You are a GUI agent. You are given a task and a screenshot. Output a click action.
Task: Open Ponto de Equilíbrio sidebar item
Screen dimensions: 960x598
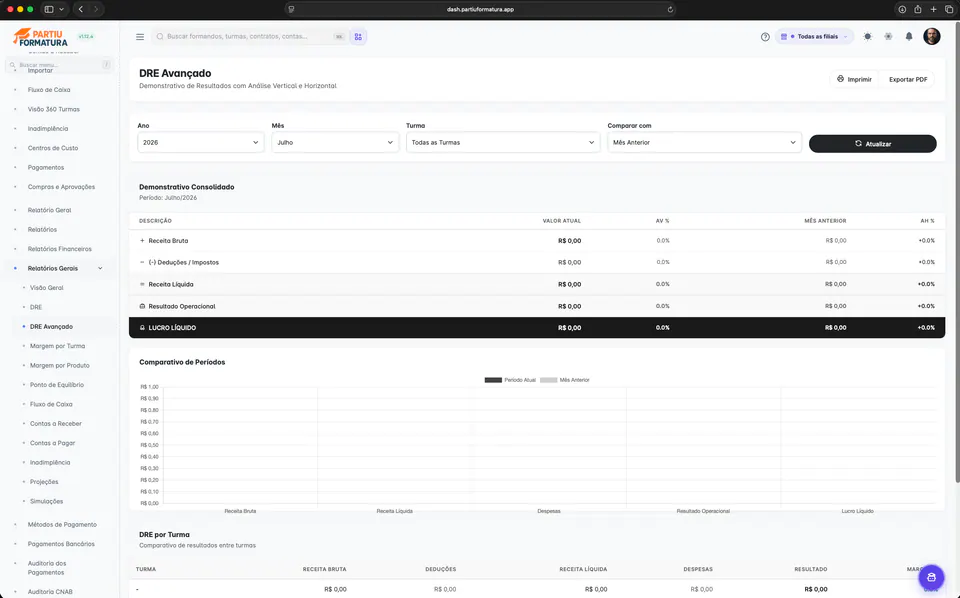point(57,385)
